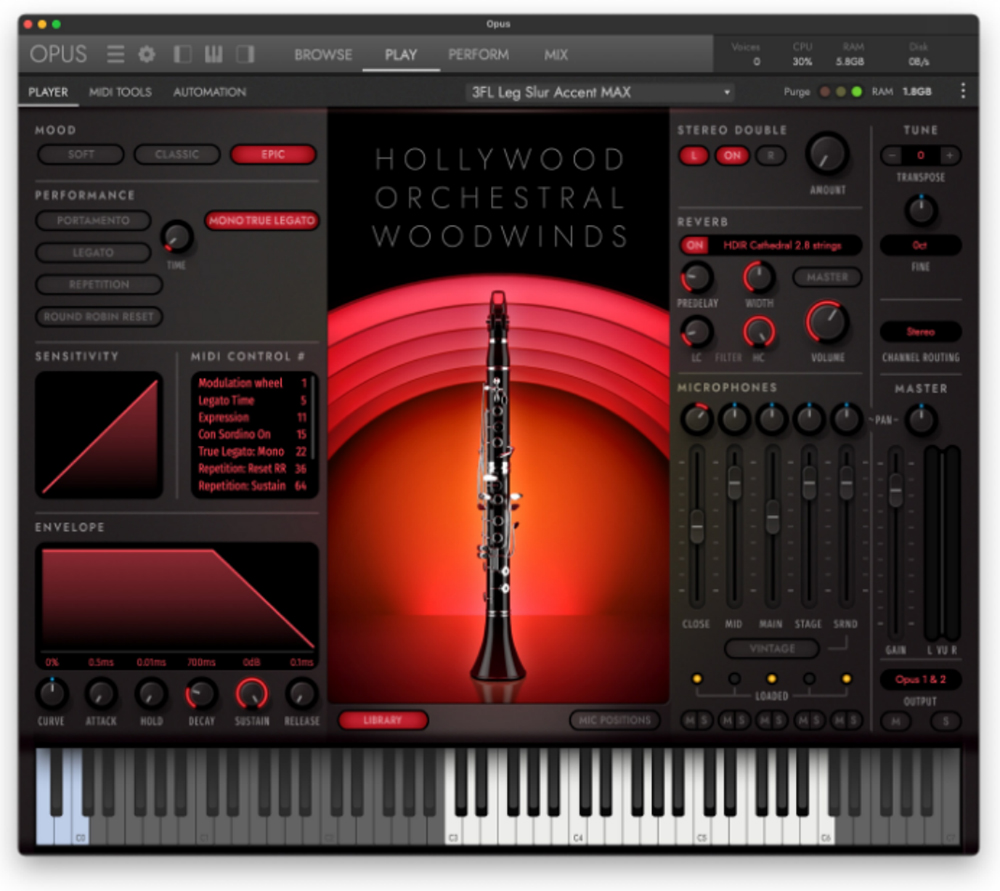This screenshot has height=891, width=1000.
Task: Toggle Stereo Double ON switch
Action: (732, 155)
